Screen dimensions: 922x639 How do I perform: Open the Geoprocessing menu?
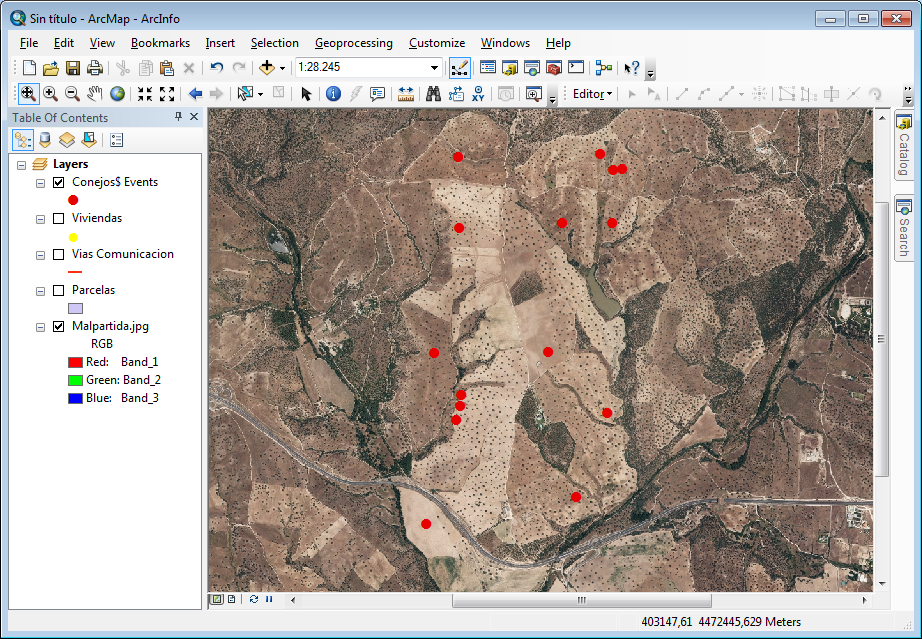[x=353, y=43]
